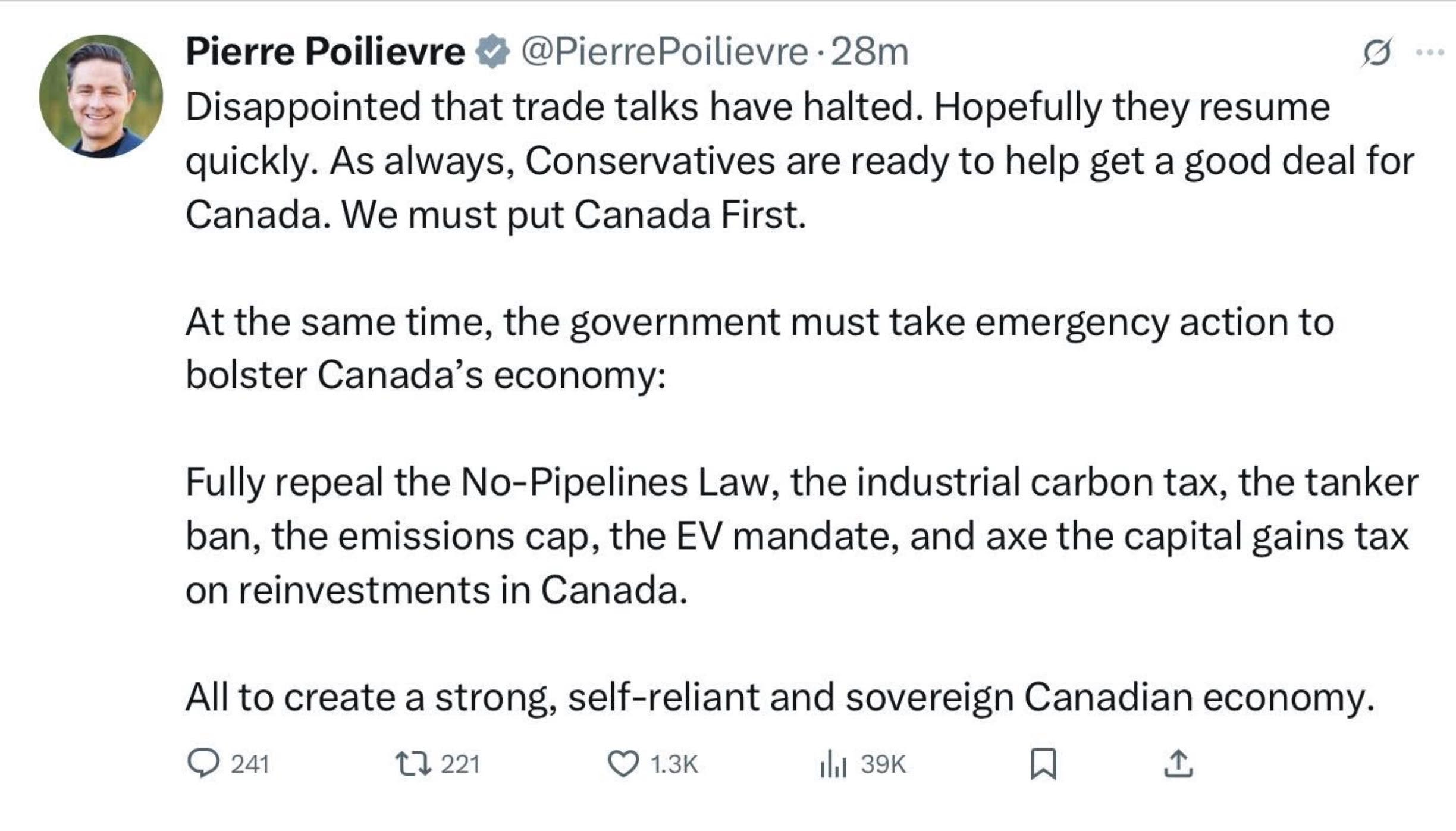Screen dimensions: 1456x831
Task: Click the reply speech bubble icon
Action: (x=203, y=763)
